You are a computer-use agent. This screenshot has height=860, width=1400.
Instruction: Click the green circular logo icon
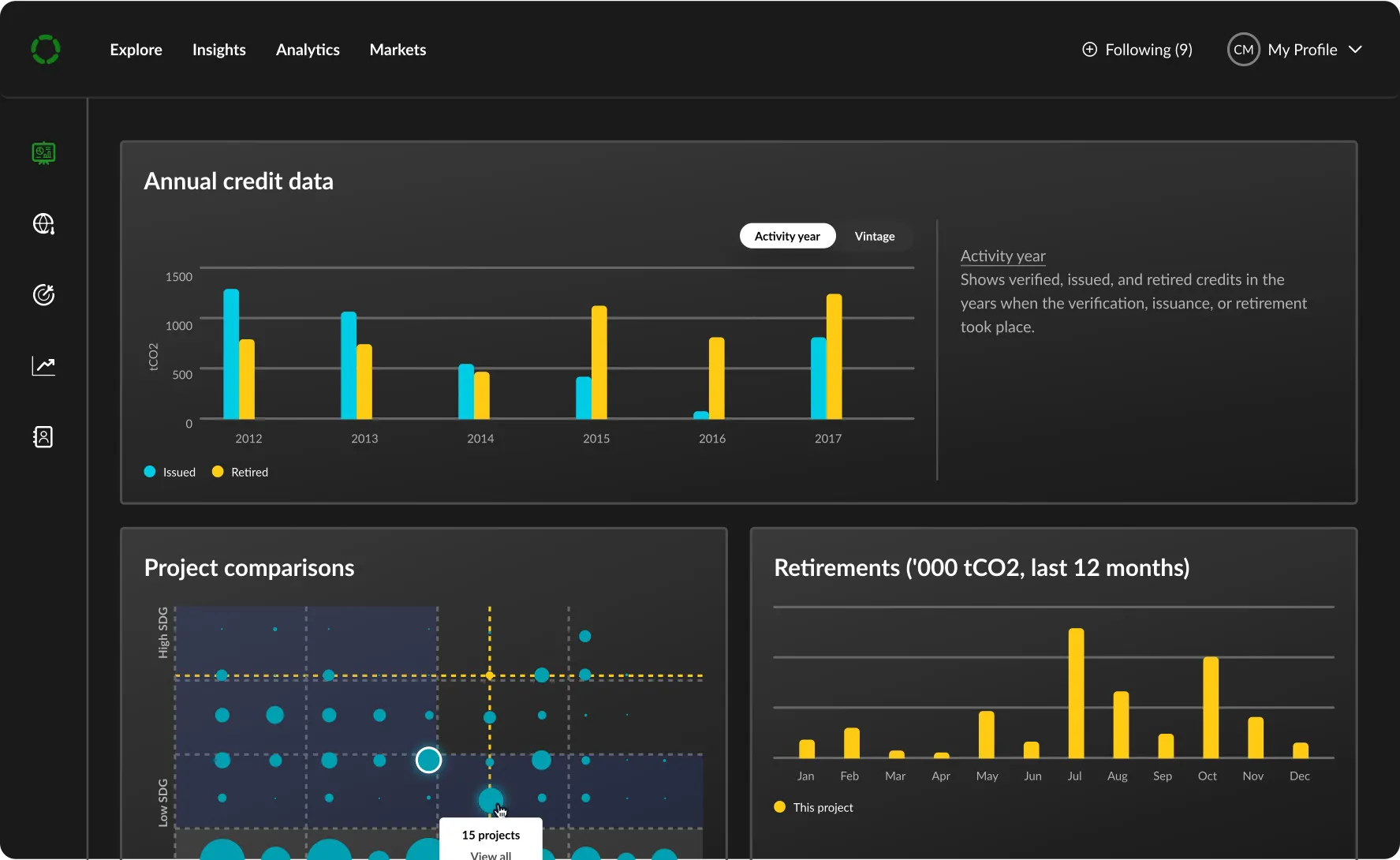click(46, 50)
